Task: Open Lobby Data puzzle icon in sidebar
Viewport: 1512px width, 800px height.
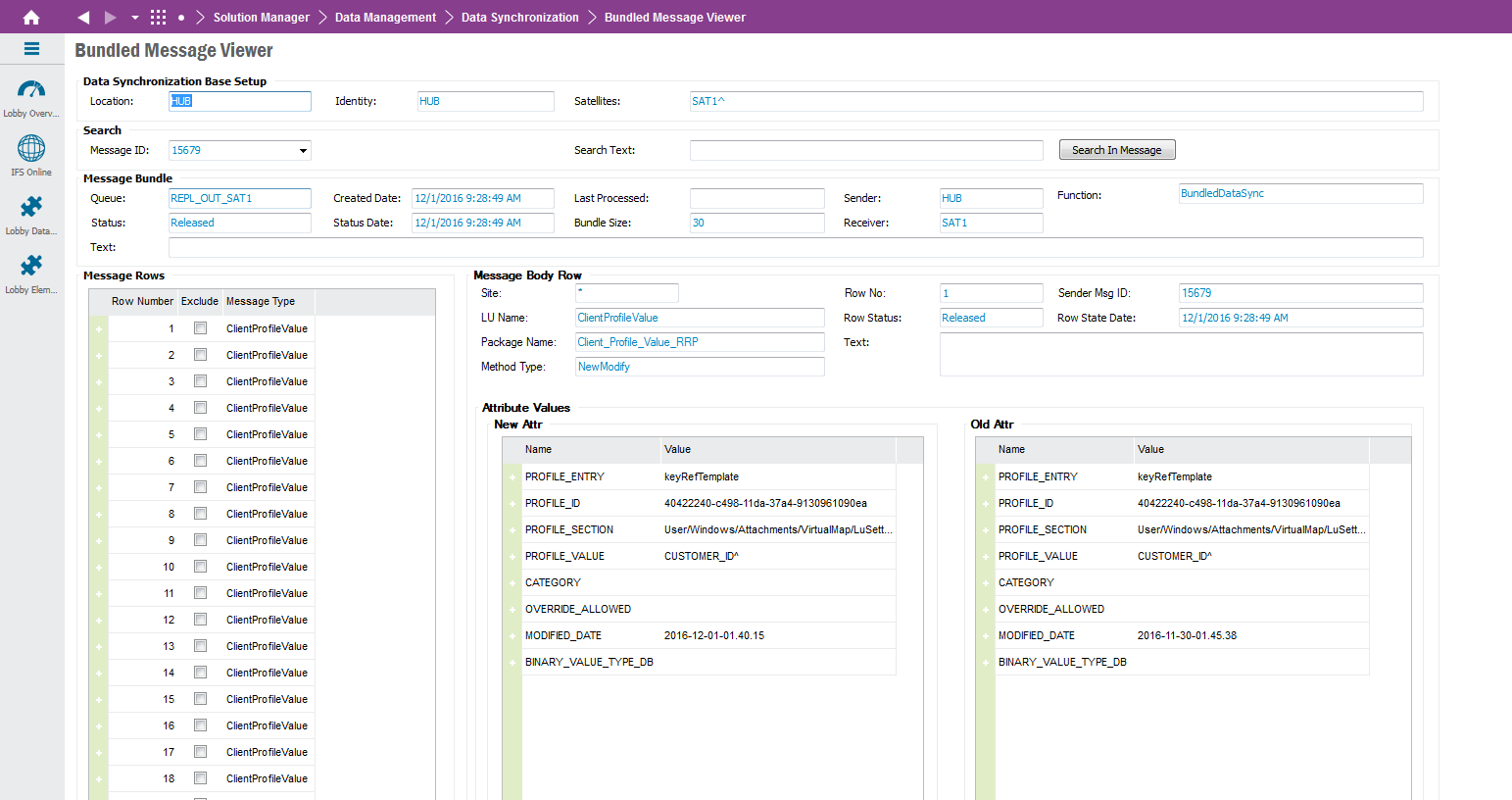Action: [31, 208]
